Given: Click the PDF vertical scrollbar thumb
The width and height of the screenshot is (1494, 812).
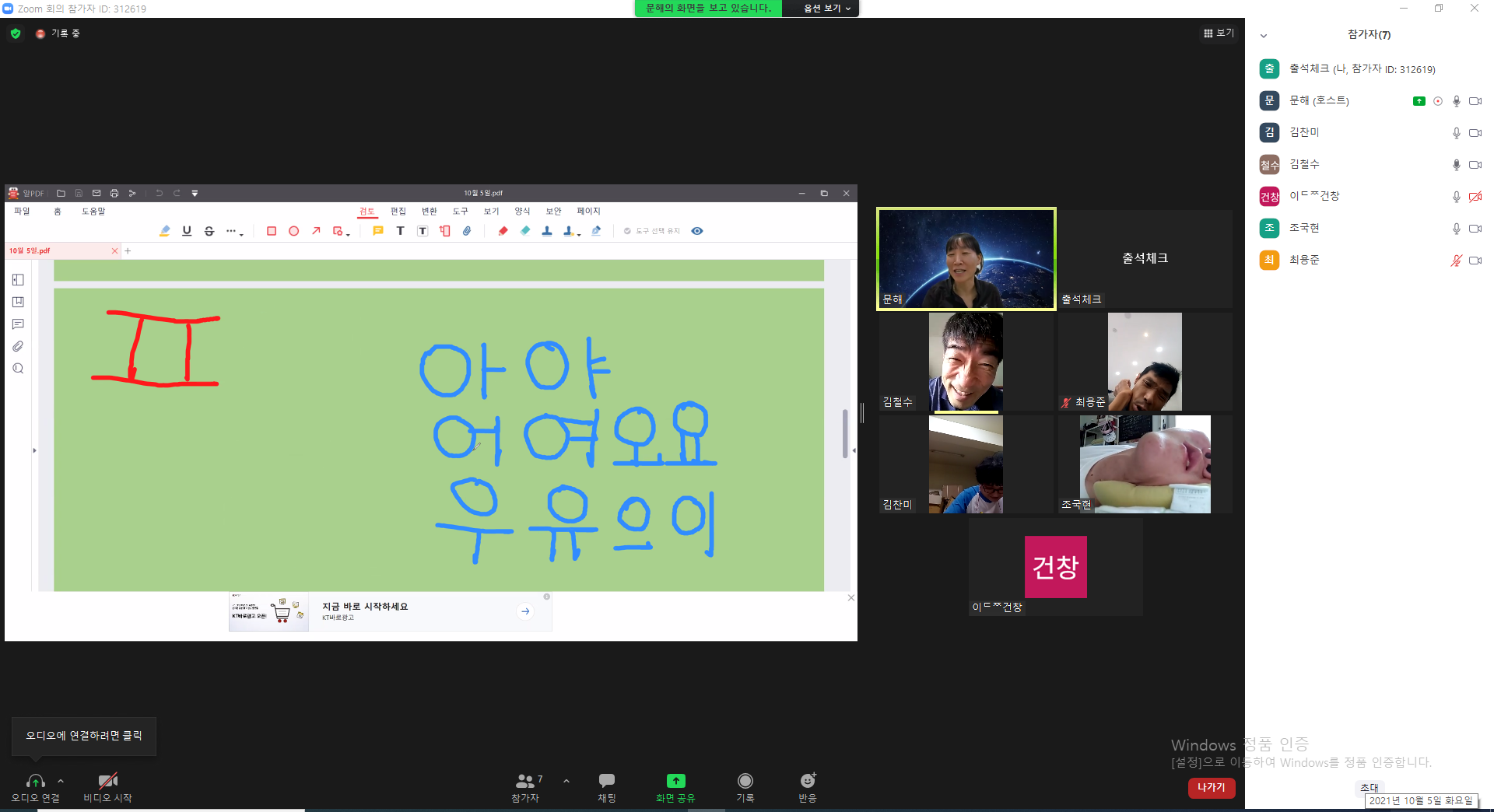Looking at the screenshot, I should point(845,433).
